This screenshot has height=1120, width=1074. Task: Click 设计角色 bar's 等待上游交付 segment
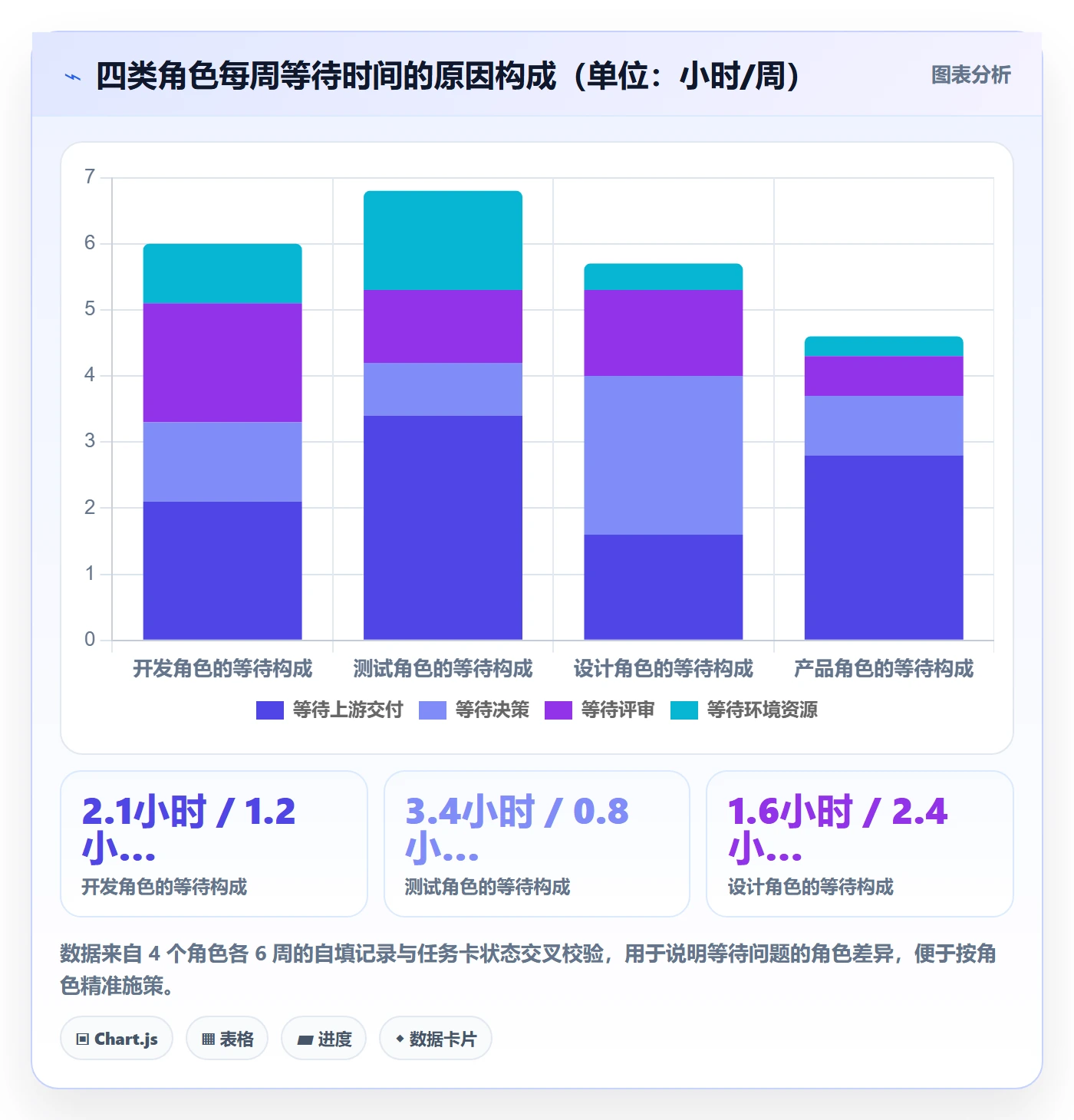point(664,587)
